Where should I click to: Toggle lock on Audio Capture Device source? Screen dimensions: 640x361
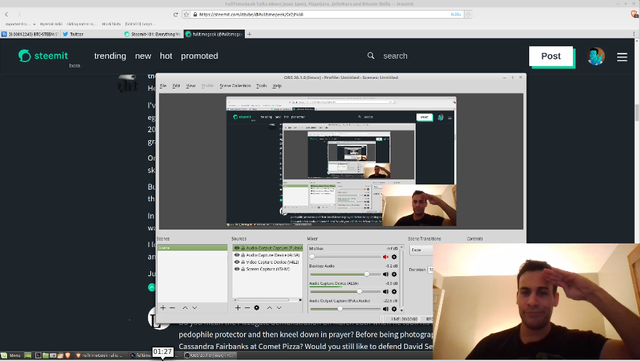pyautogui.click(x=243, y=255)
